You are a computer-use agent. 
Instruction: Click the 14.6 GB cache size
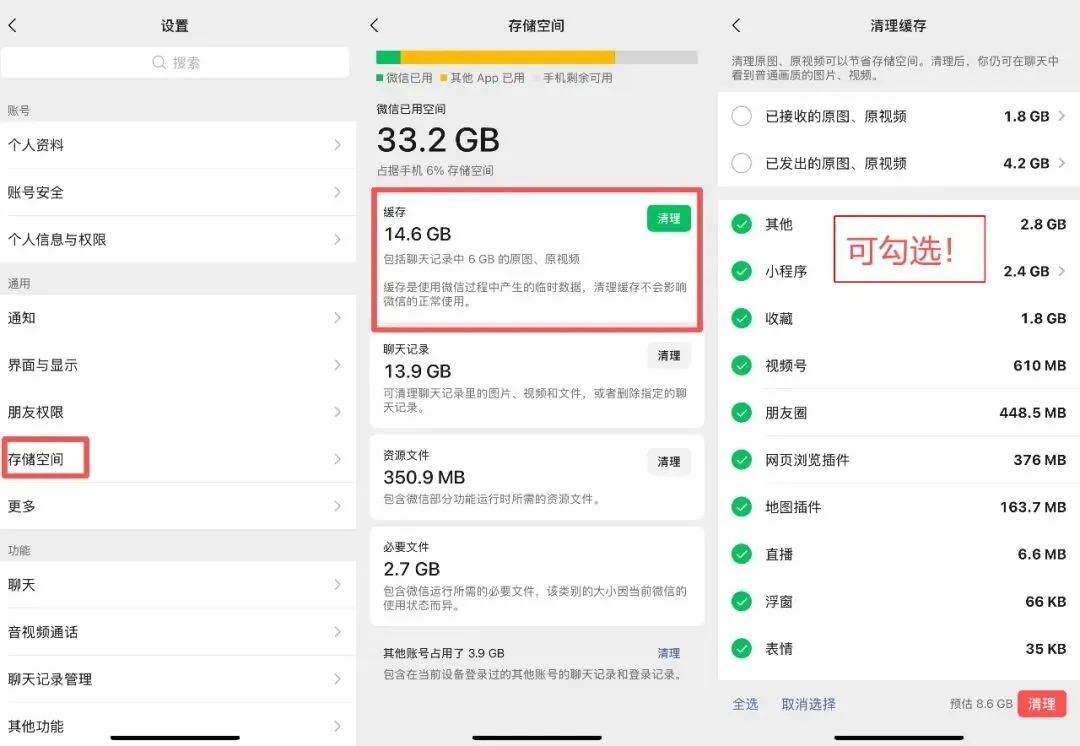417,234
